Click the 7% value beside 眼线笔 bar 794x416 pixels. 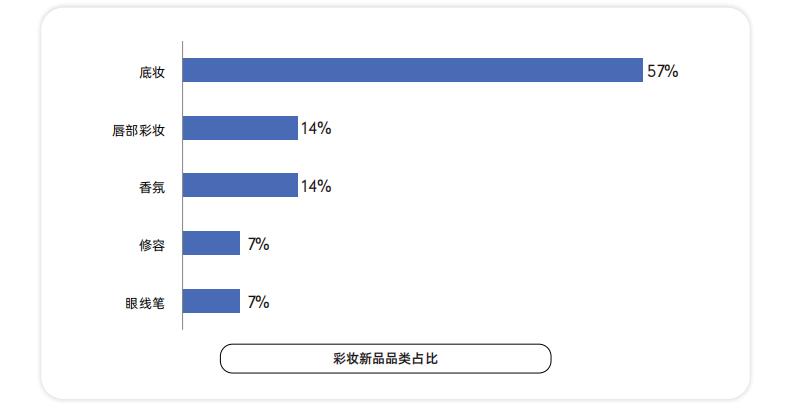[258, 301]
